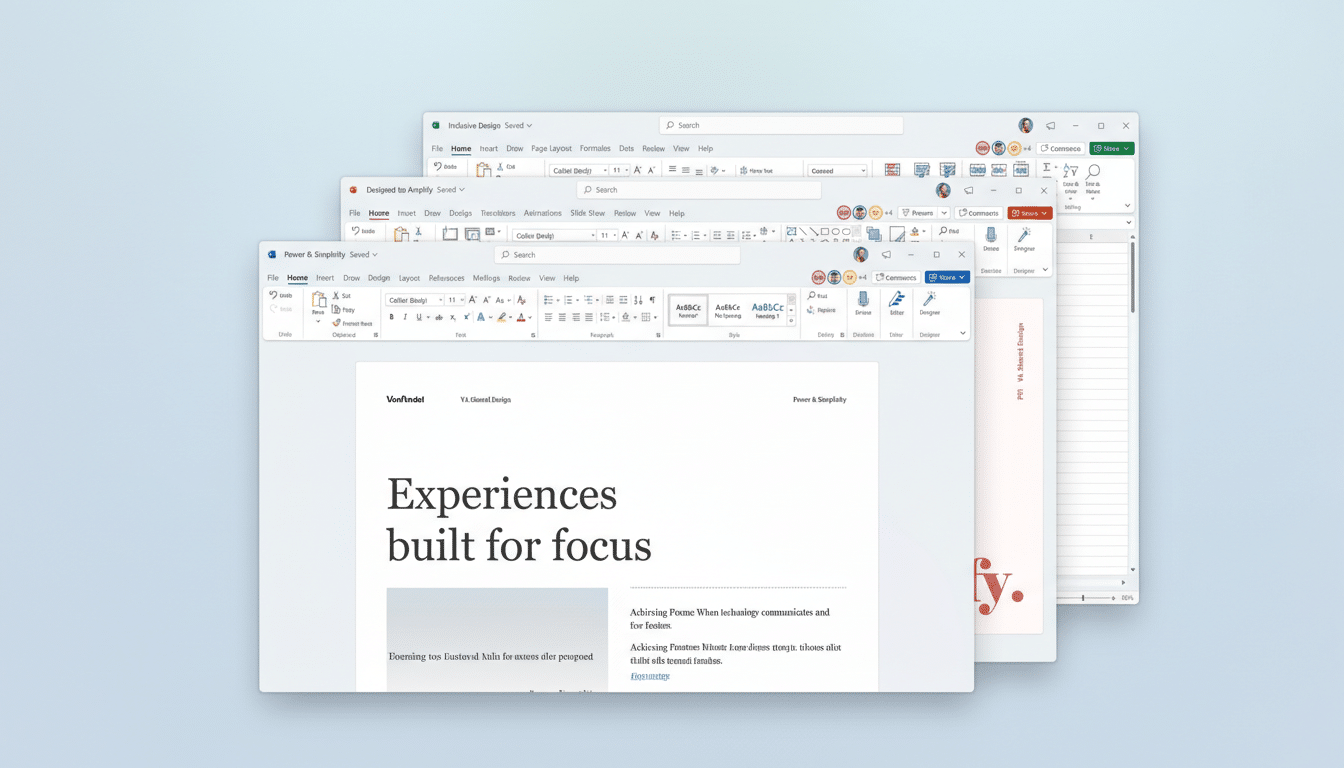Viewport: 1344px width, 768px height.
Task: Launch the Editor pane
Action: [x=897, y=301]
